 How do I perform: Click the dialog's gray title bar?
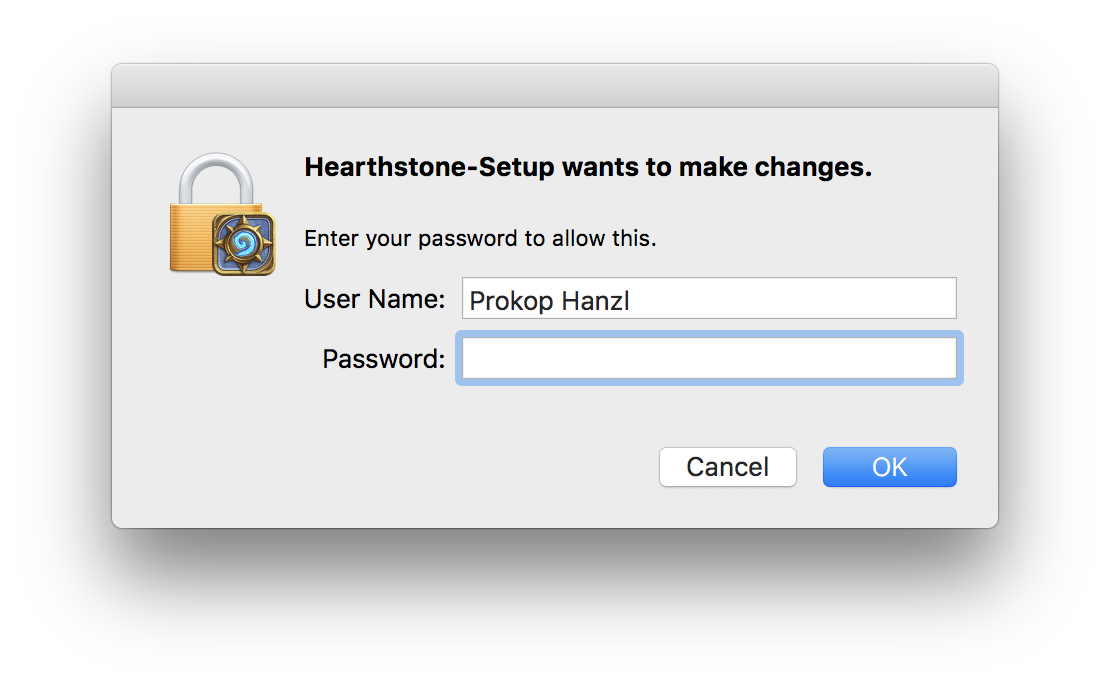click(555, 86)
